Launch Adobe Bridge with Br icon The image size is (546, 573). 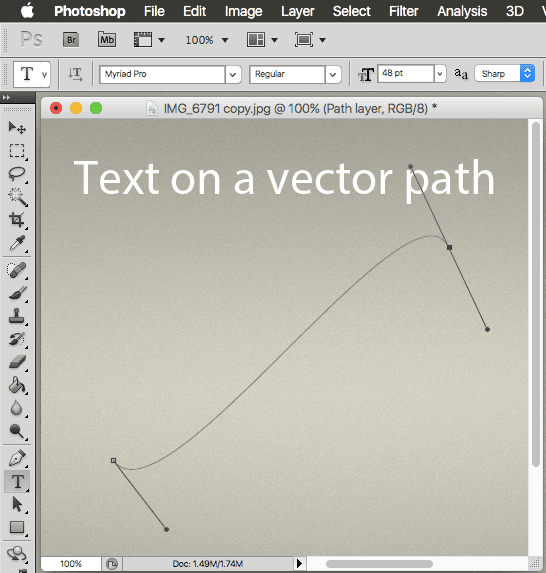point(71,39)
